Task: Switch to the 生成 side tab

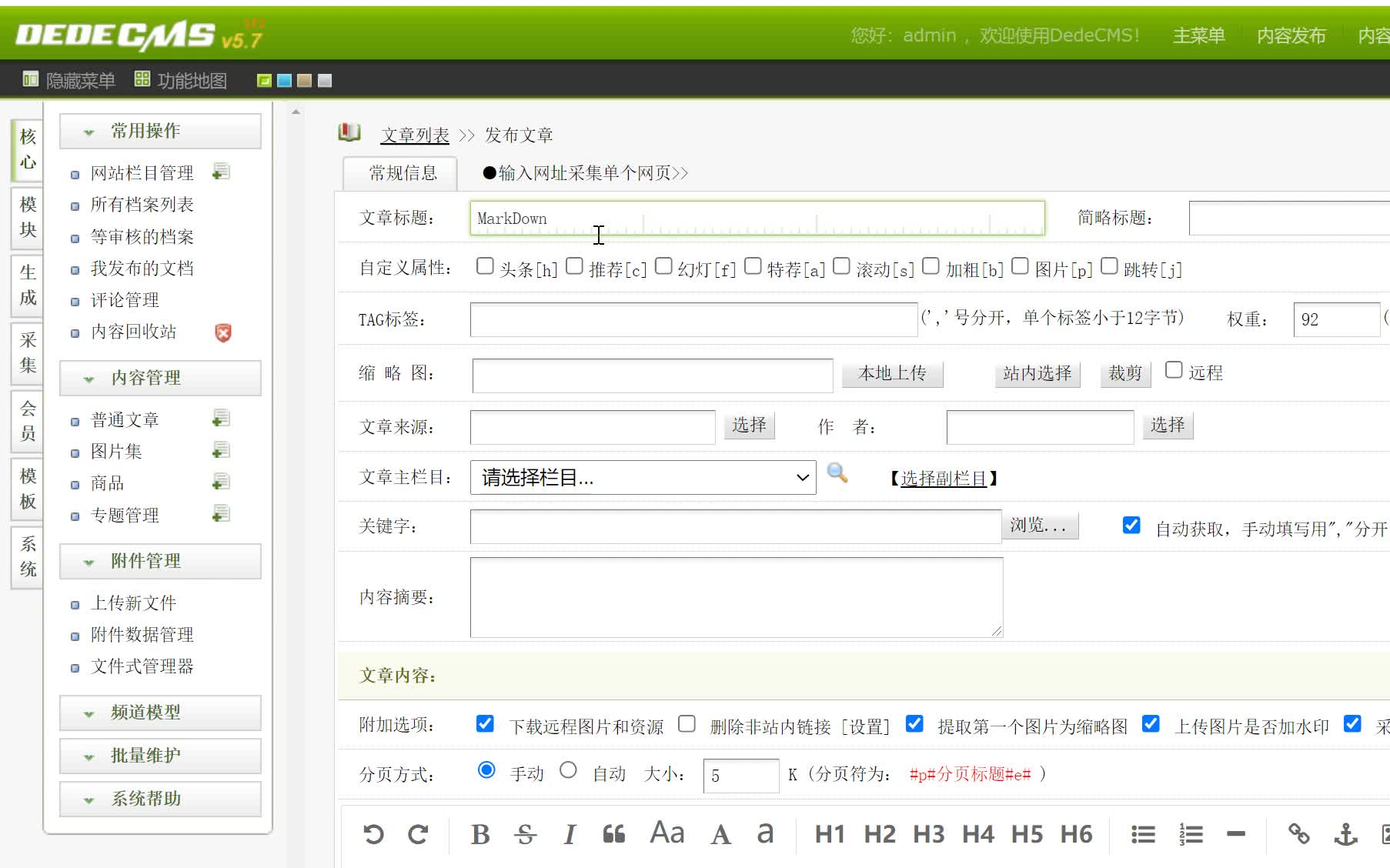Action: [x=28, y=285]
